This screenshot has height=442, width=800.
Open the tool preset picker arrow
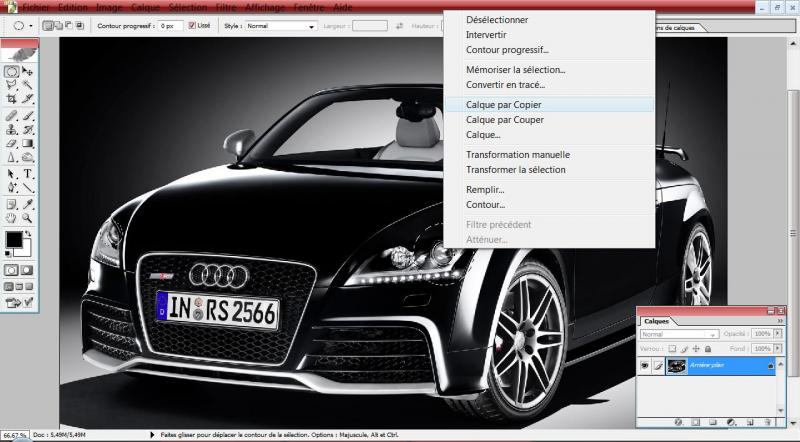[x=31, y=26]
